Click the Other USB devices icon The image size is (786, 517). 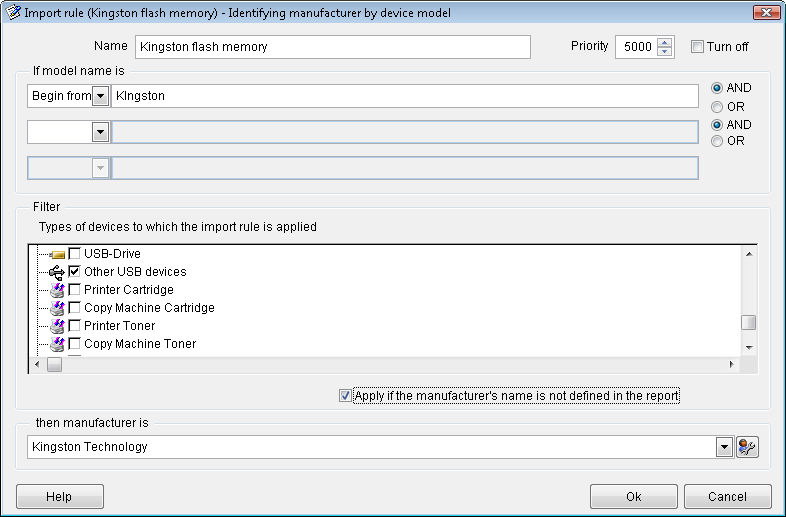[57, 272]
